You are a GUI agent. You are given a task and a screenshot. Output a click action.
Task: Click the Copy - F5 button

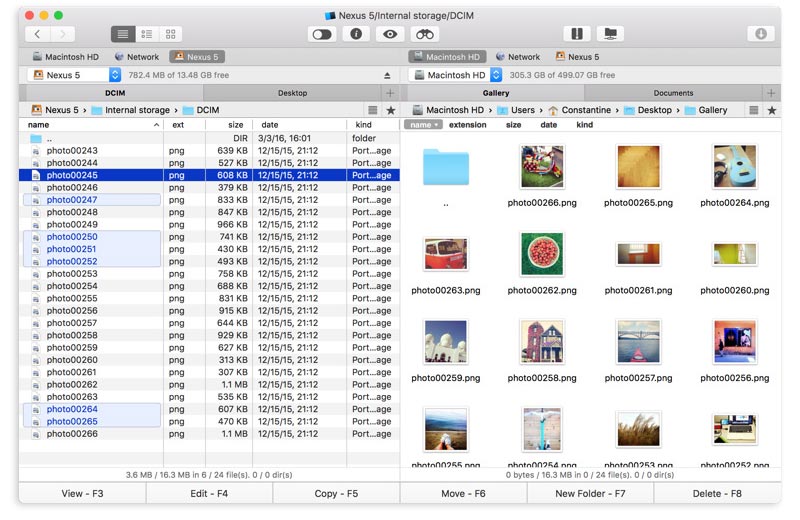[336, 493]
